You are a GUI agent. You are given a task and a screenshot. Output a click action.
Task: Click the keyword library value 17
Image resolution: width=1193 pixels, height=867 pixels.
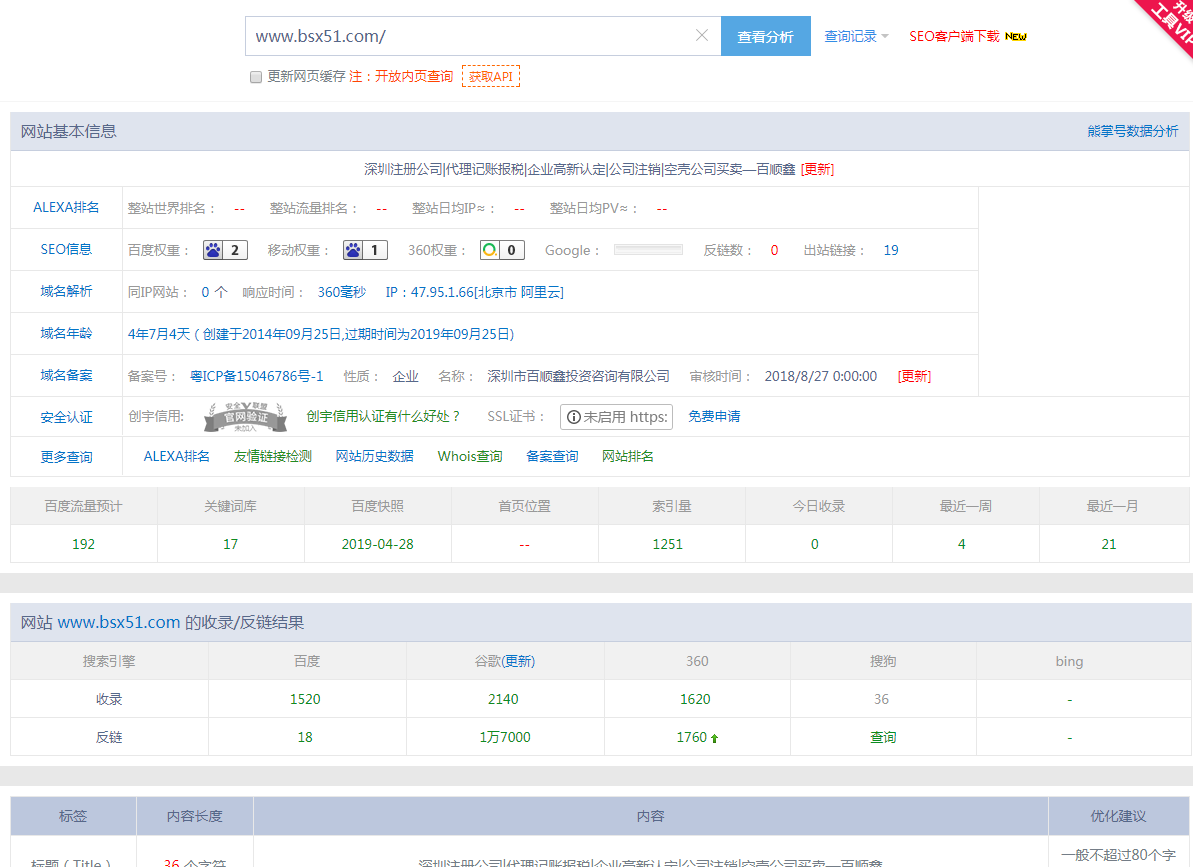pyautogui.click(x=231, y=545)
